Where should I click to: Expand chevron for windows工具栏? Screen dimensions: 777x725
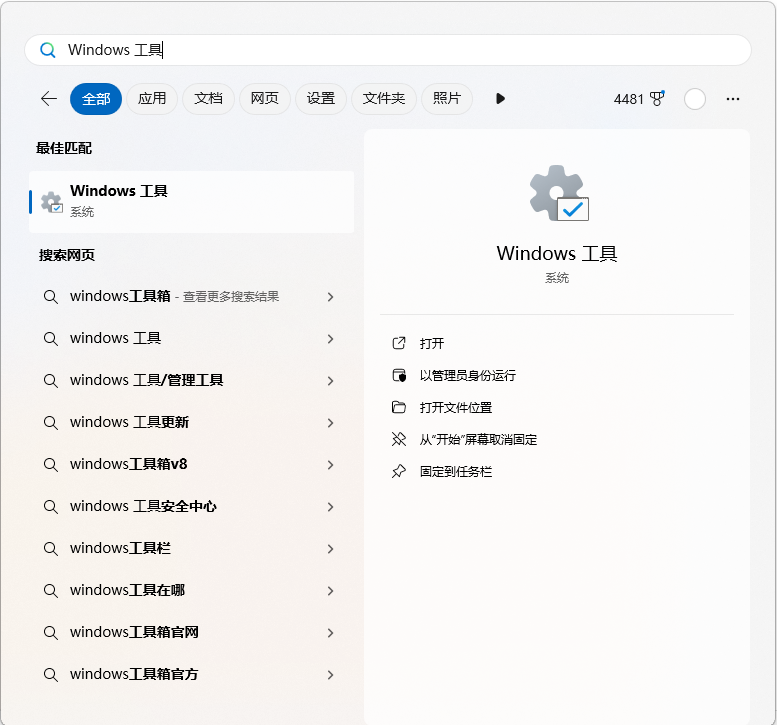coord(331,549)
